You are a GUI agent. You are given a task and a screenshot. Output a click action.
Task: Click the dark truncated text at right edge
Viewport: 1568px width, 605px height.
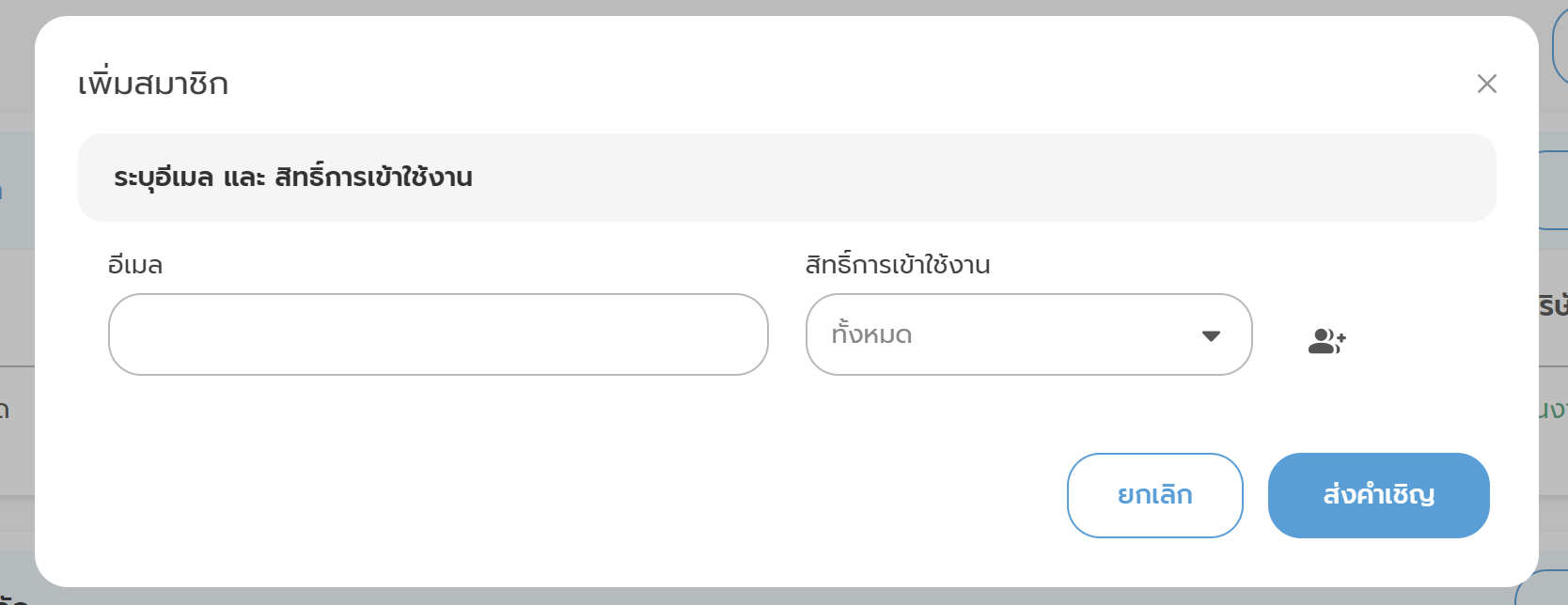click(1553, 306)
